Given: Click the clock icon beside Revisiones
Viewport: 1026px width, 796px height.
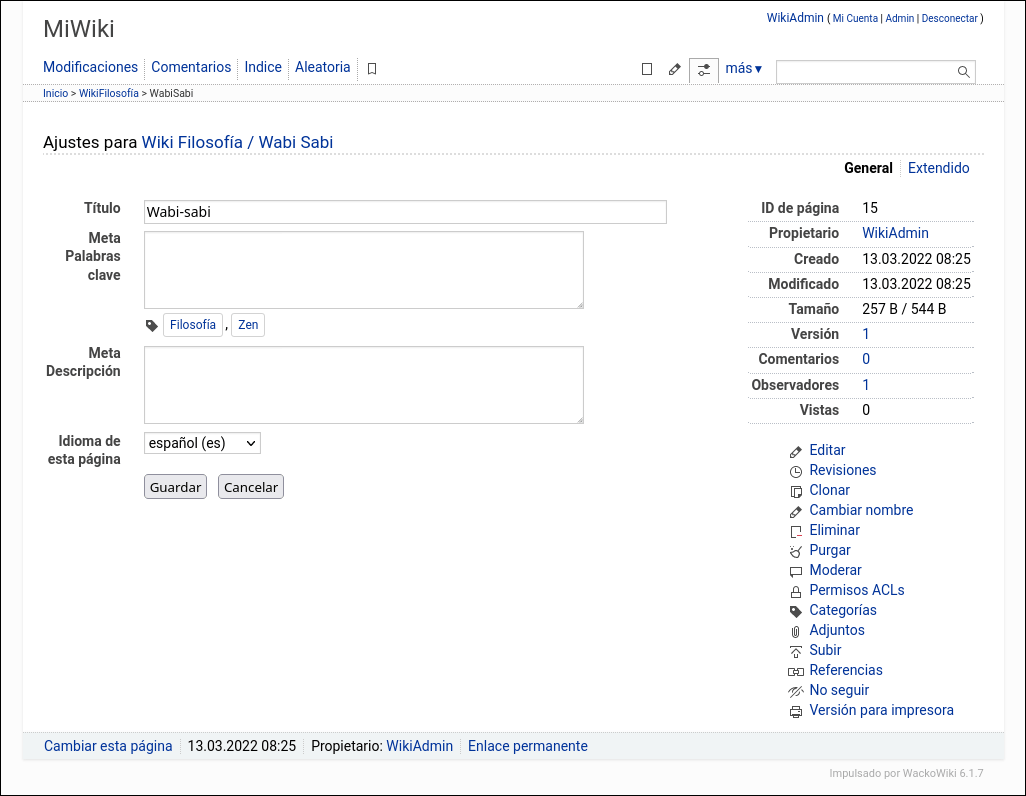Looking at the screenshot, I should point(796,471).
